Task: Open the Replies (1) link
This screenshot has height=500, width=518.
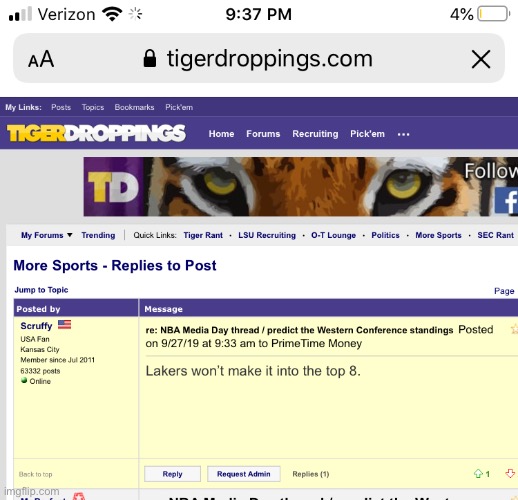Action: [311, 474]
